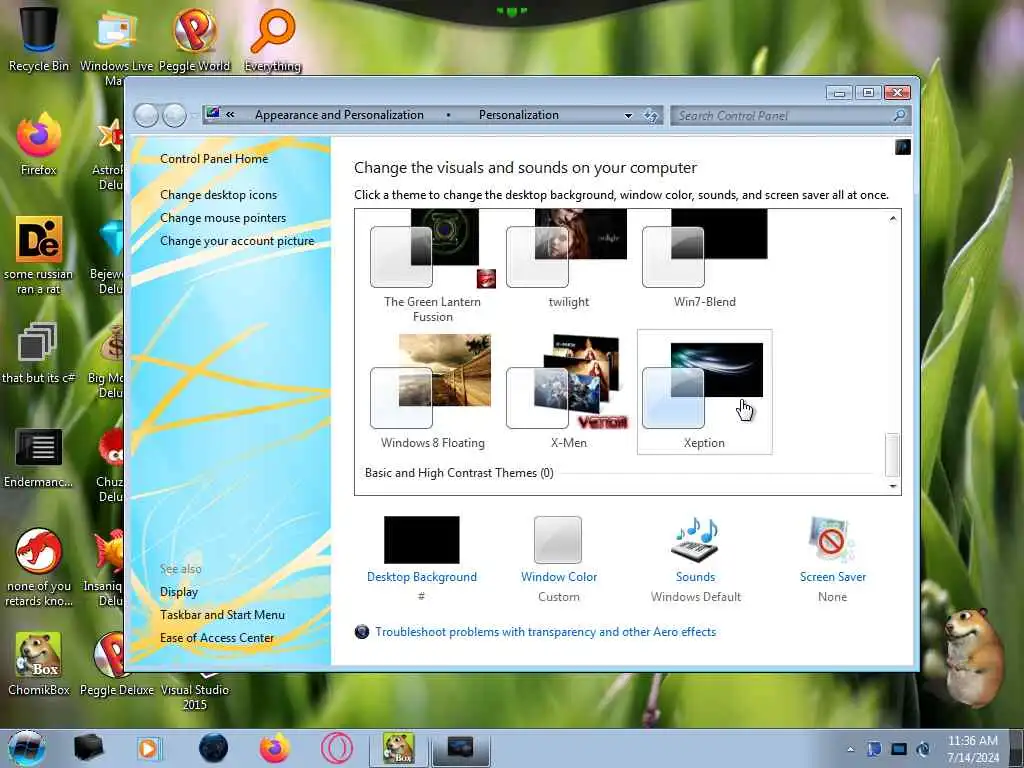Click the refresh button beside address bar
1024x768 pixels.
651,116
